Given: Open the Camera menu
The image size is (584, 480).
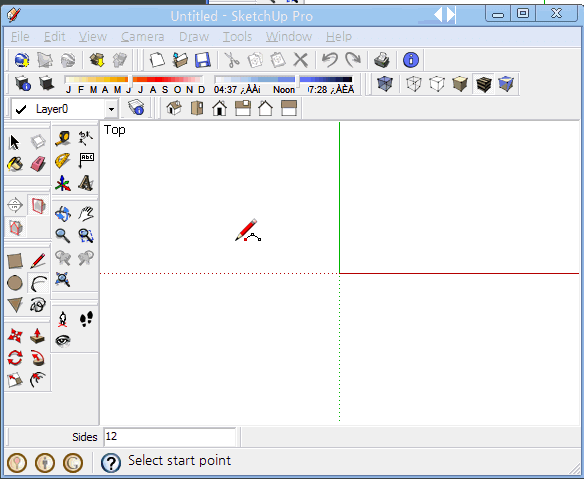Looking at the screenshot, I should 142,36.
